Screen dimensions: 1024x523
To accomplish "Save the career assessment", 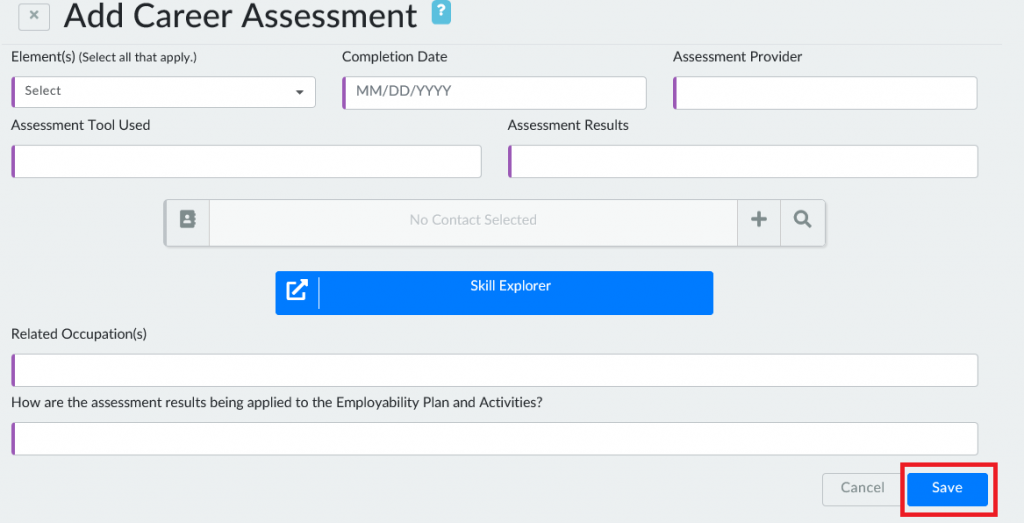I will [x=947, y=488].
